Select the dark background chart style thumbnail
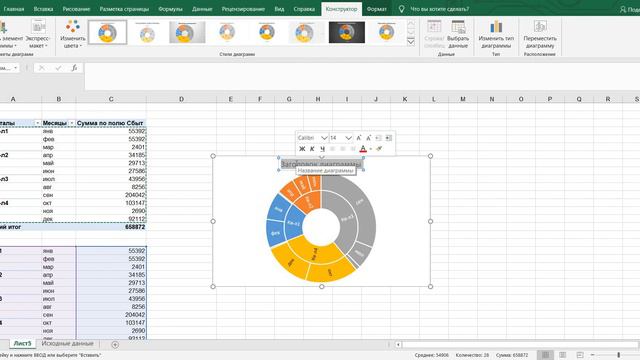This screenshot has height=360, width=640. point(347,32)
